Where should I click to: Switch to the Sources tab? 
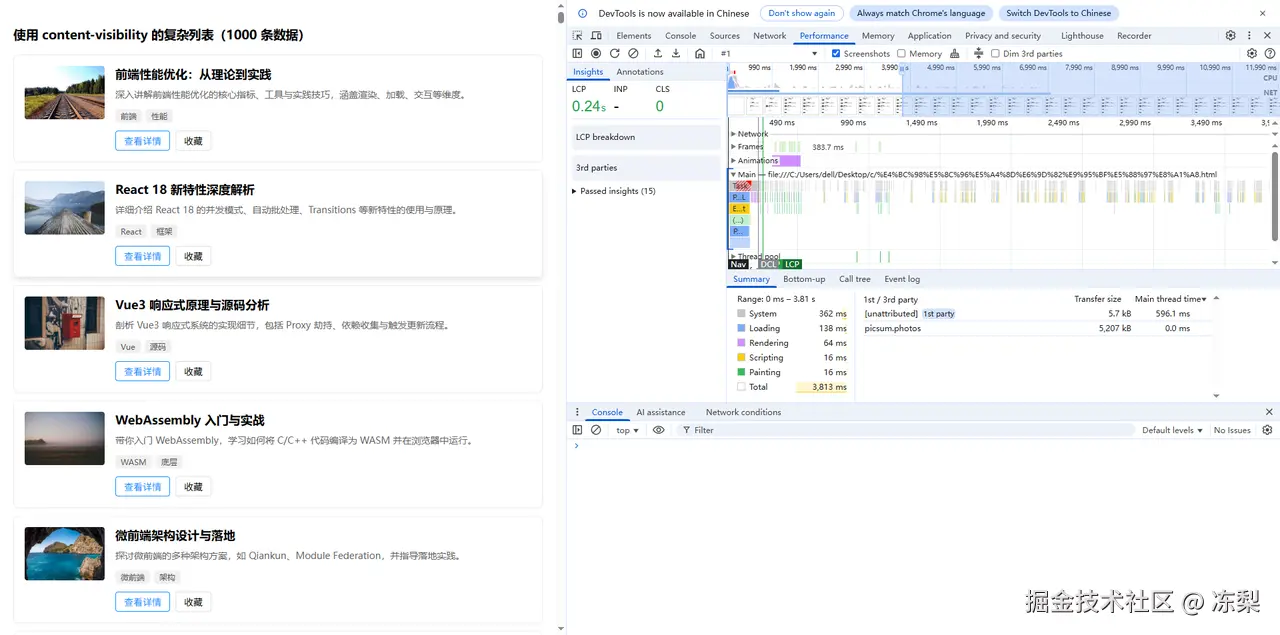pyautogui.click(x=725, y=35)
